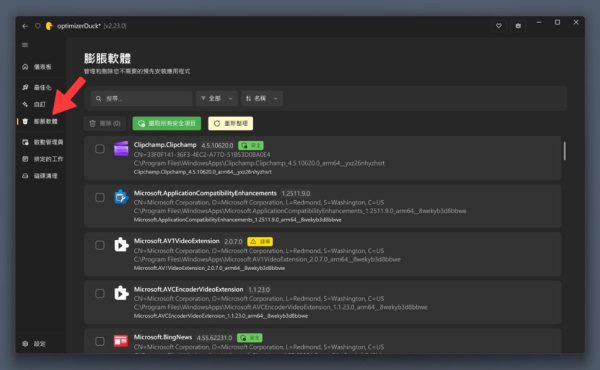Check the Microsoft.AV1VideoExtension checkbox

pyautogui.click(x=100, y=245)
